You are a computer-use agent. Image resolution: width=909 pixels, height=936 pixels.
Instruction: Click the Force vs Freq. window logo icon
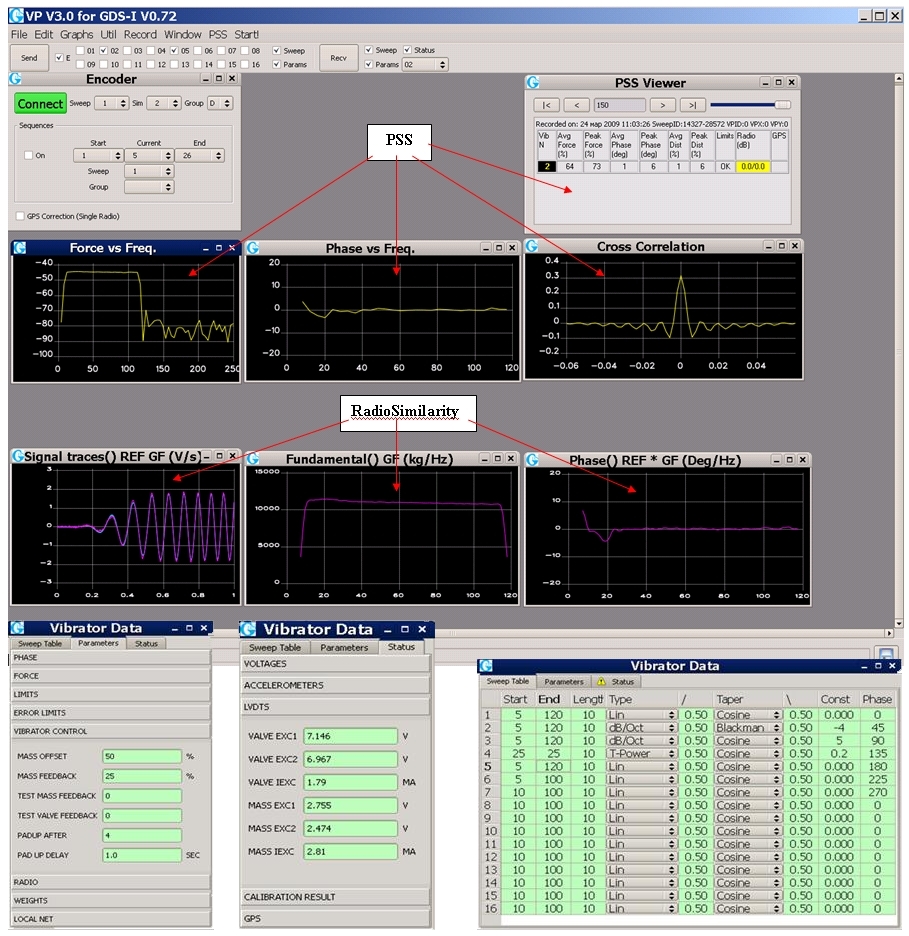pyautogui.click(x=20, y=248)
